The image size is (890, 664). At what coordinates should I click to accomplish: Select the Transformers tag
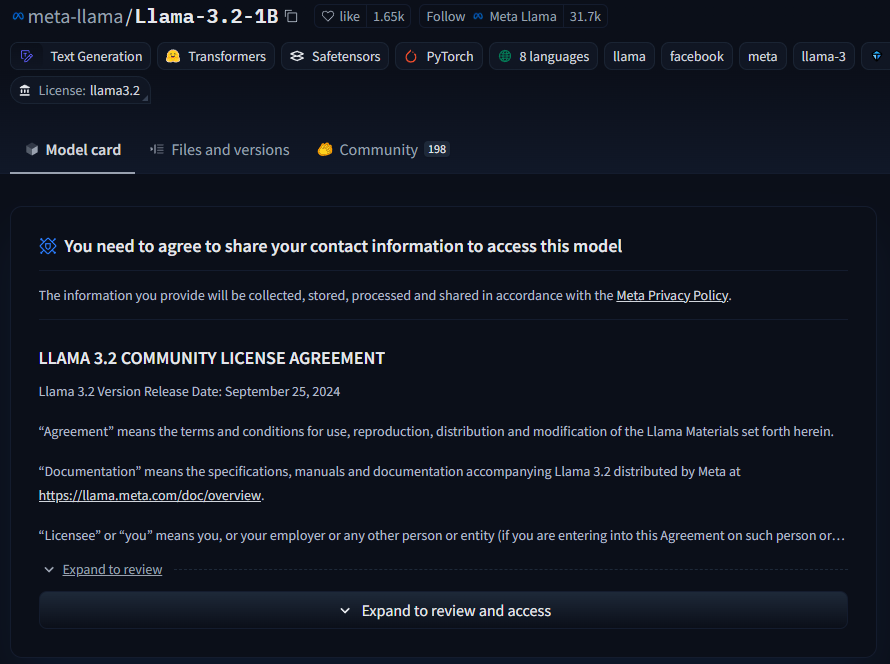click(216, 56)
